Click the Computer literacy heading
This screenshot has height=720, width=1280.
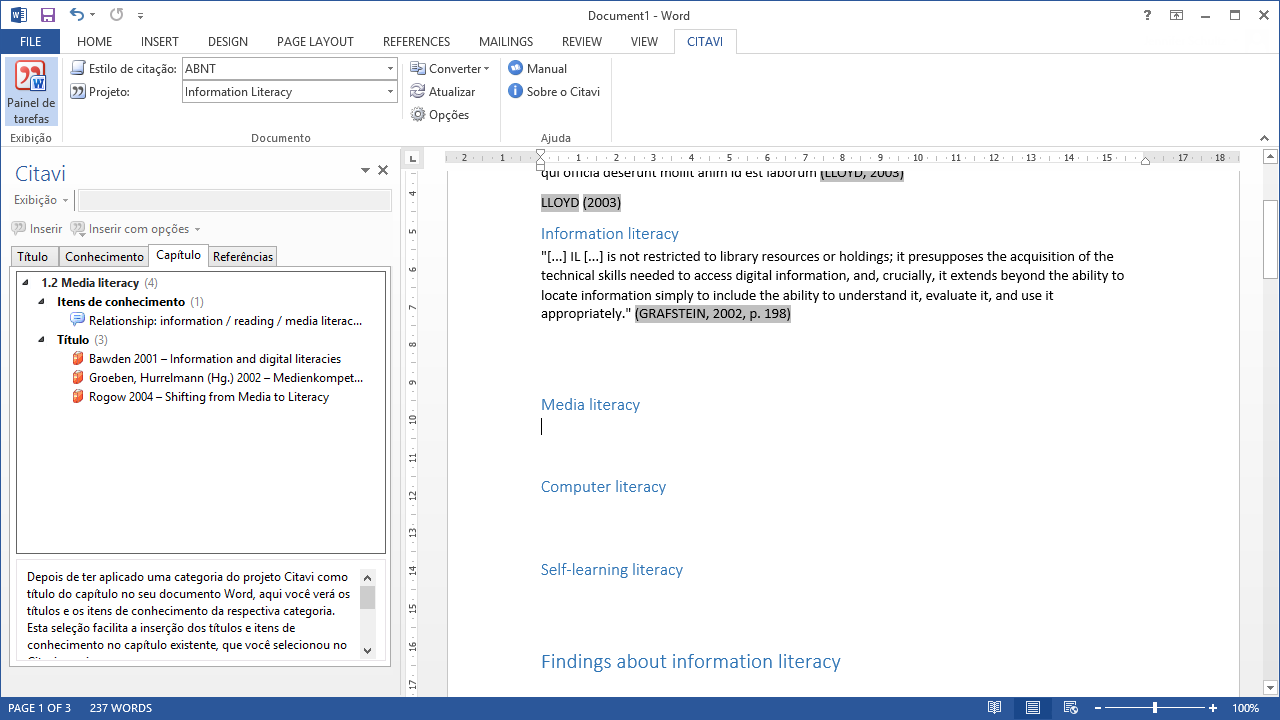[x=603, y=487]
